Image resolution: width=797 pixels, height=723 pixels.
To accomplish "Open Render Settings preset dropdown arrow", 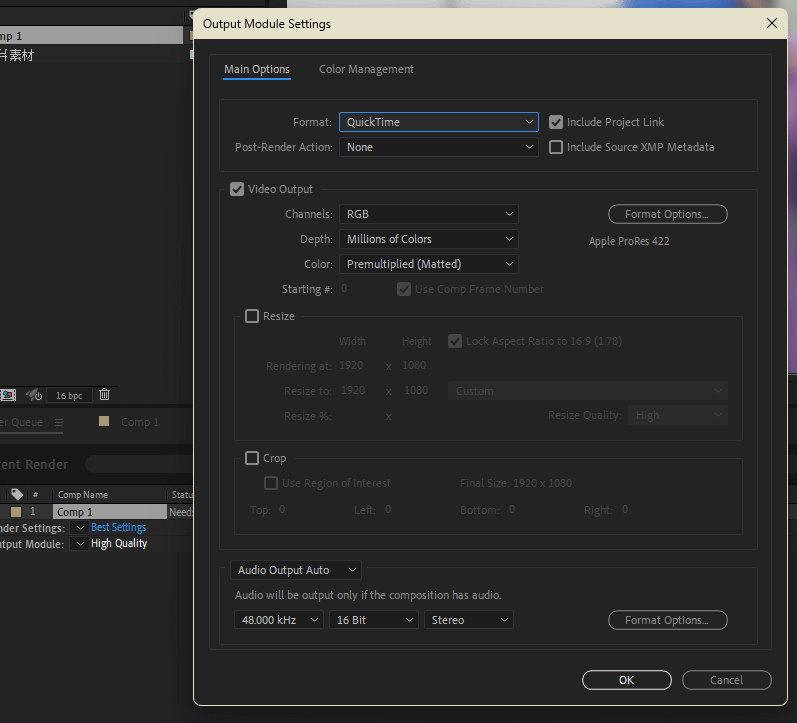I will (x=80, y=528).
